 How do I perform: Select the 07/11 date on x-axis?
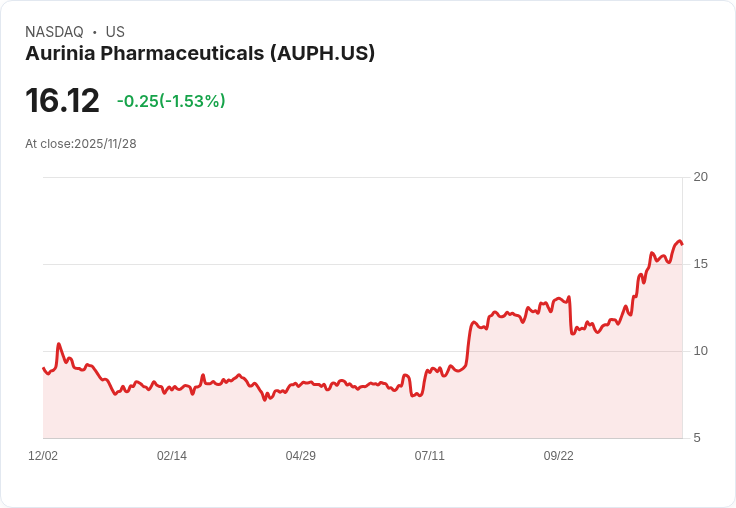[430, 456]
